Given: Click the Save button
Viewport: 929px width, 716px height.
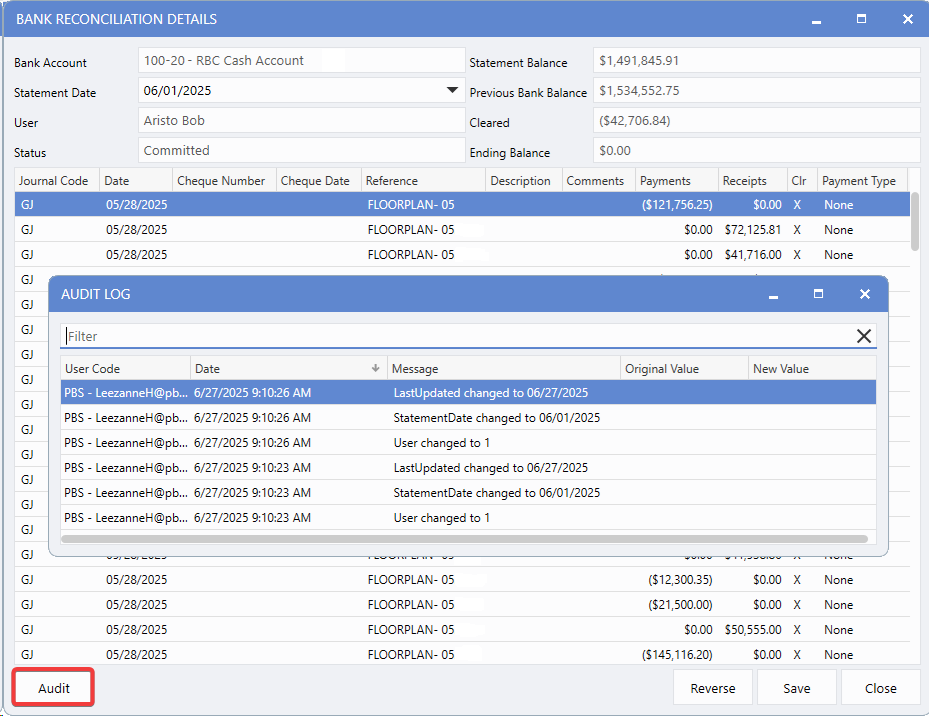Looking at the screenshot, I should [x=796, y=688].
